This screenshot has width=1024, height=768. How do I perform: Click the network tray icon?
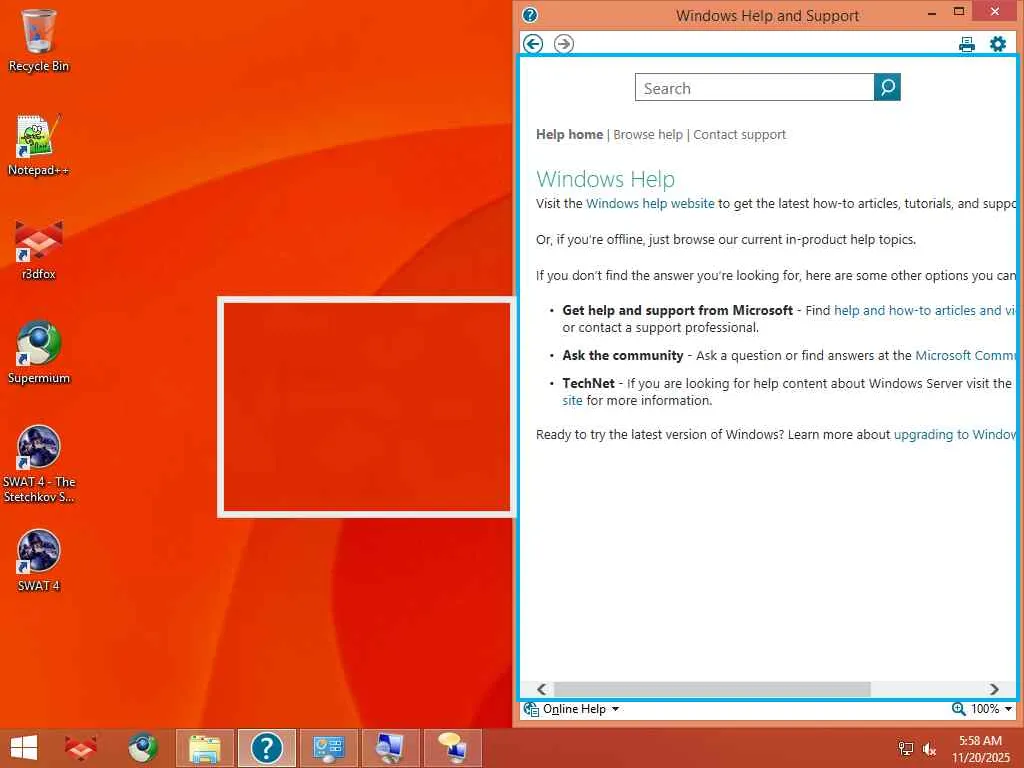pyautogui.click(x=905, y=748)
